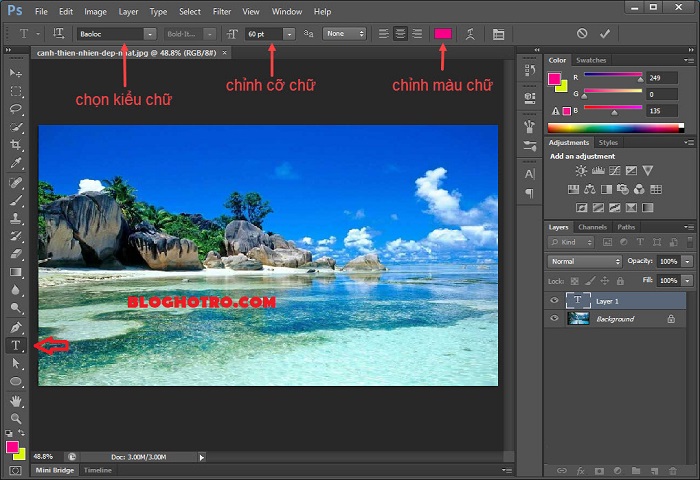Open the font size dropdown
The image size is (700, 480).
coord(289,34)
